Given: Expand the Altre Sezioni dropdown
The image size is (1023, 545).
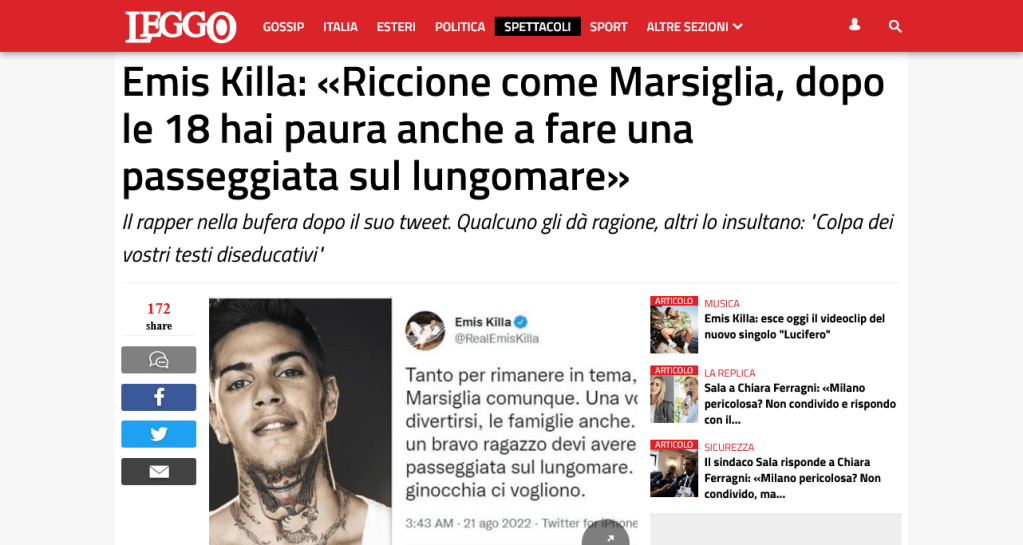Looking at the screenshot, I should coord(694,27).
